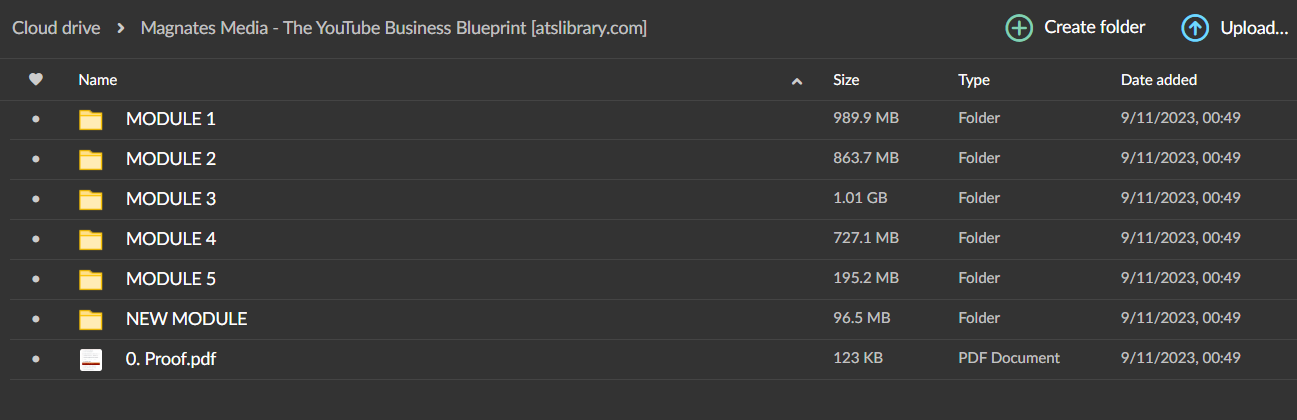Click the NEW MODULE folder icon
Screen dimensions: 1297x420
(91, 319)
